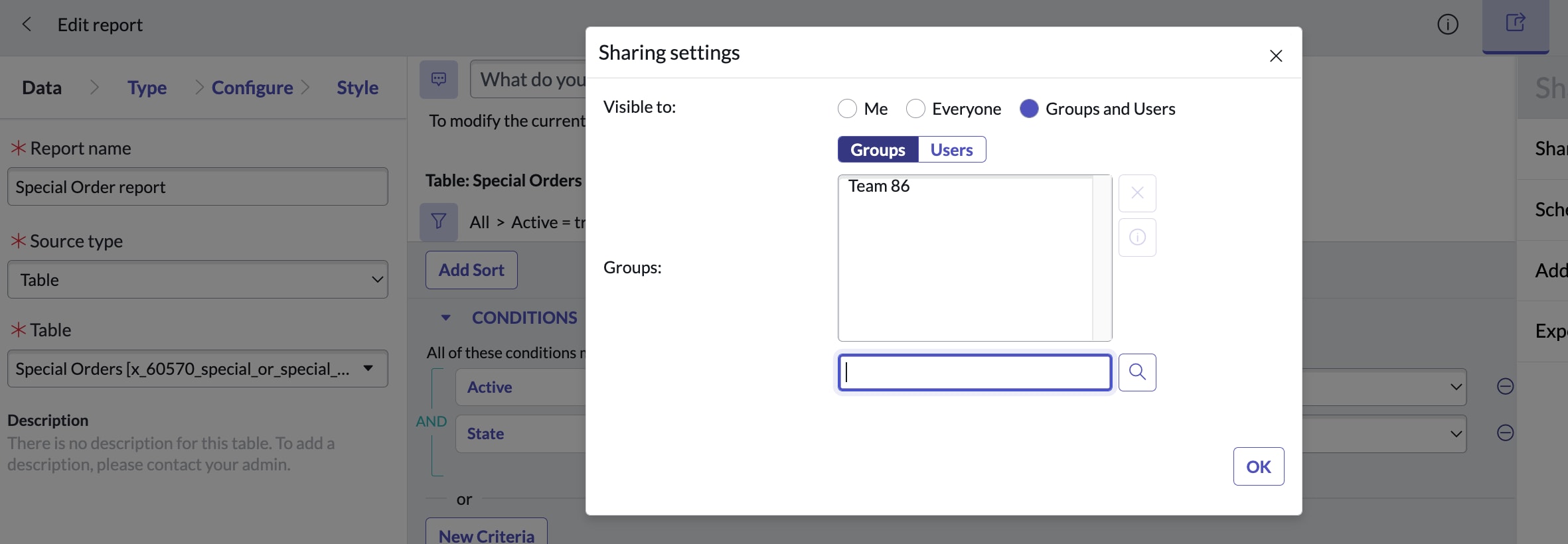Switch to the Users tab
Viewport: 1568px width, 544px height.
tap(951, 150)
